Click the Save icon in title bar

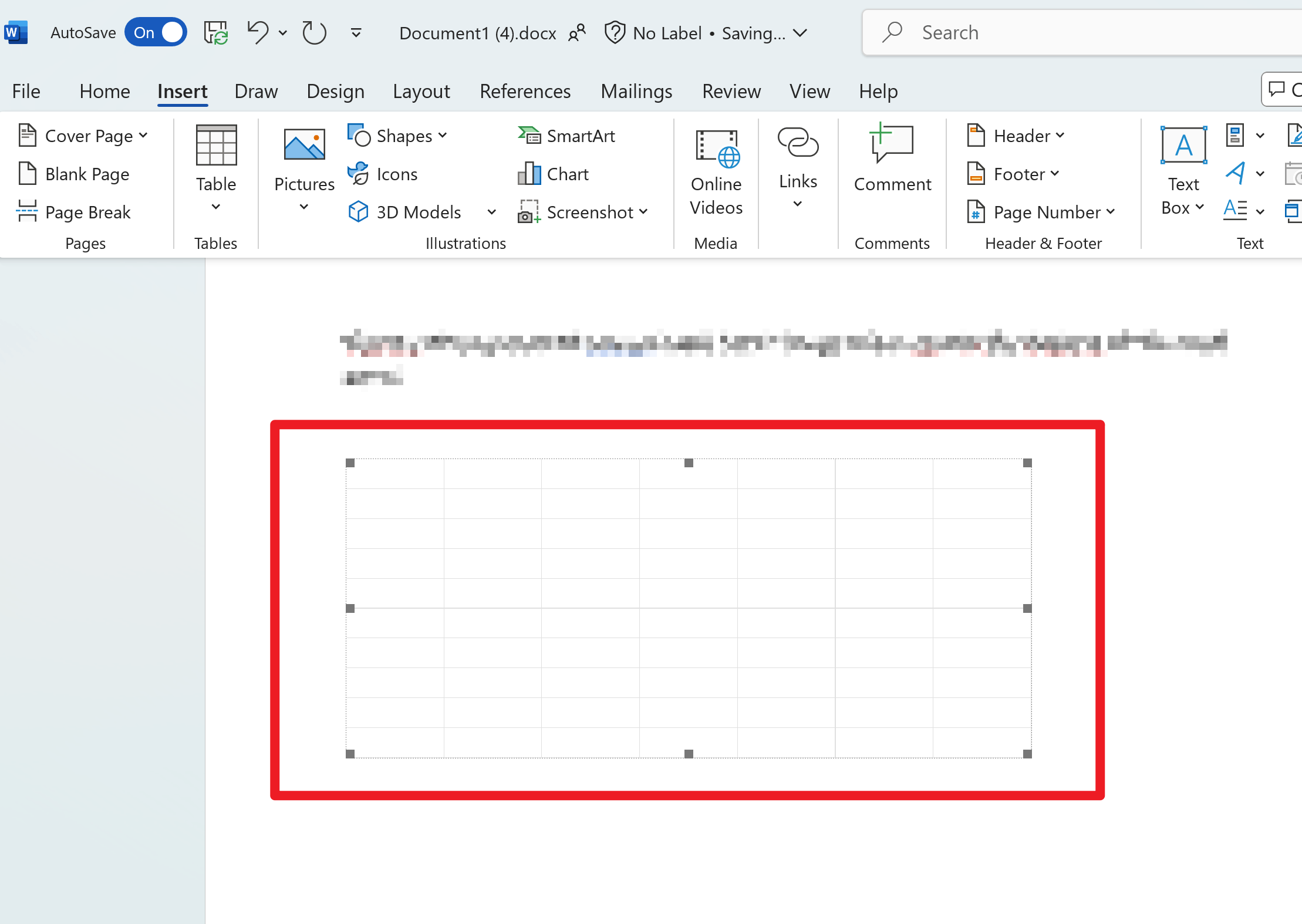click(x=215, y=32)
